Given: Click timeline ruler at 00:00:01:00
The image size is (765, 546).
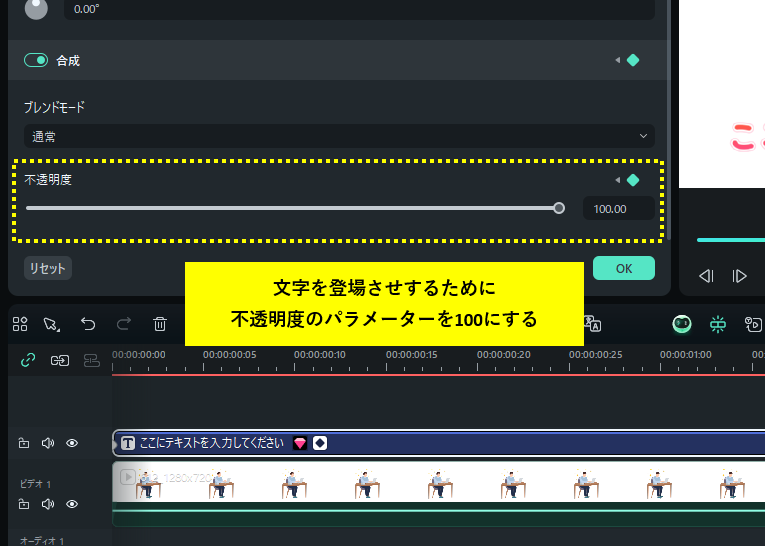Looking at the screenshot, I should tap(661, 367).
